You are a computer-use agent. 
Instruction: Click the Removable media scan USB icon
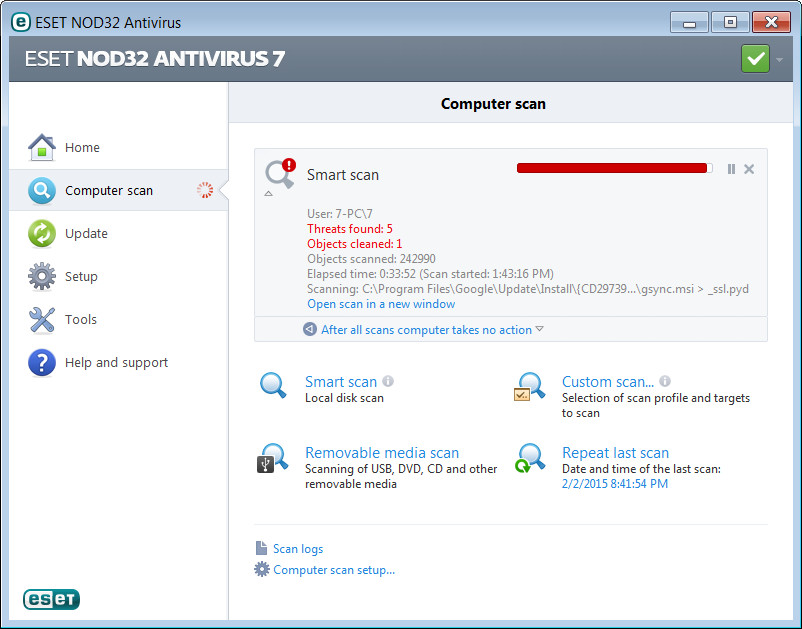click(x=272, y=458)
